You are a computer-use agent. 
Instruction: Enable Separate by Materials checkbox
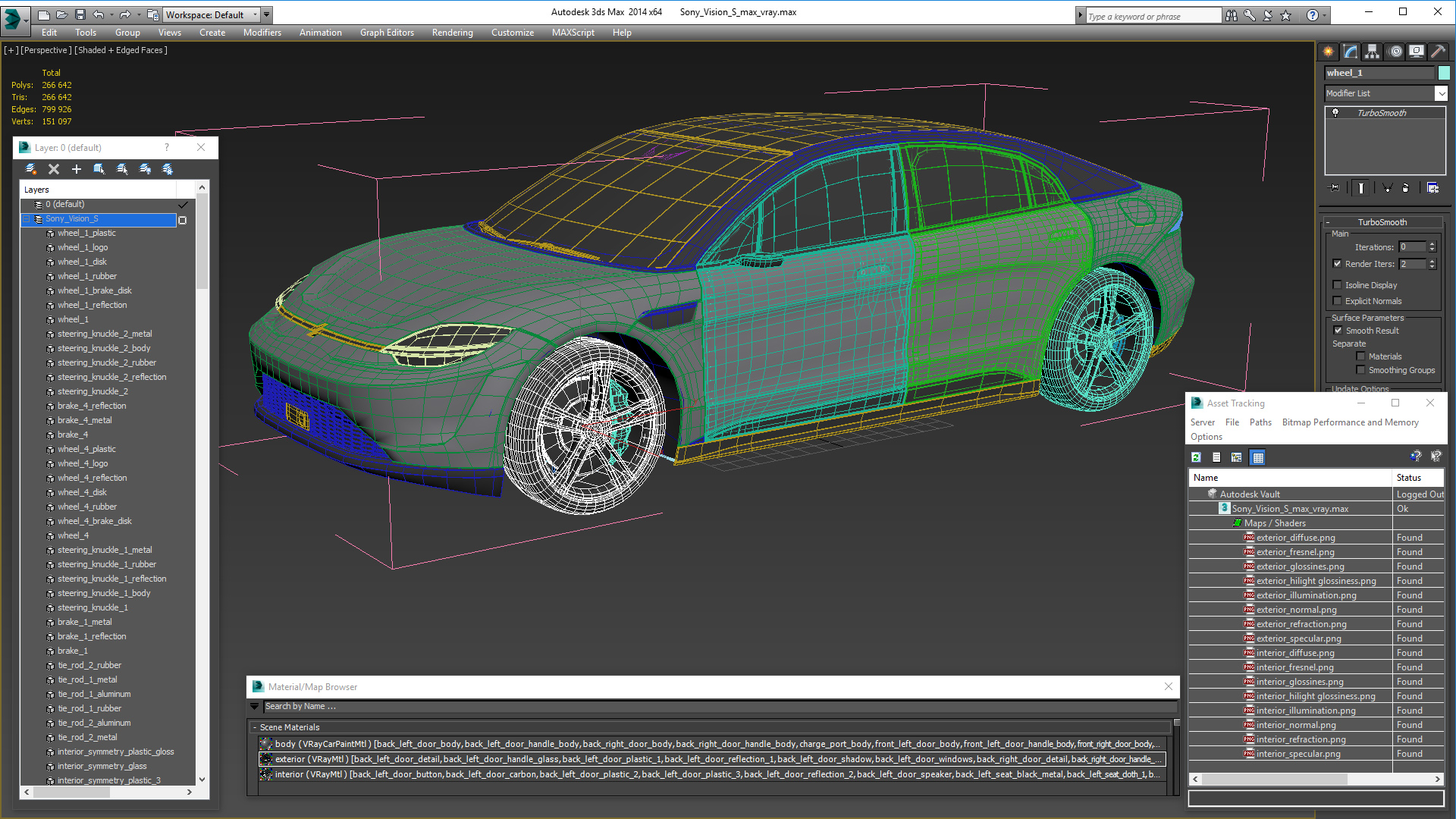(1360, 356)
